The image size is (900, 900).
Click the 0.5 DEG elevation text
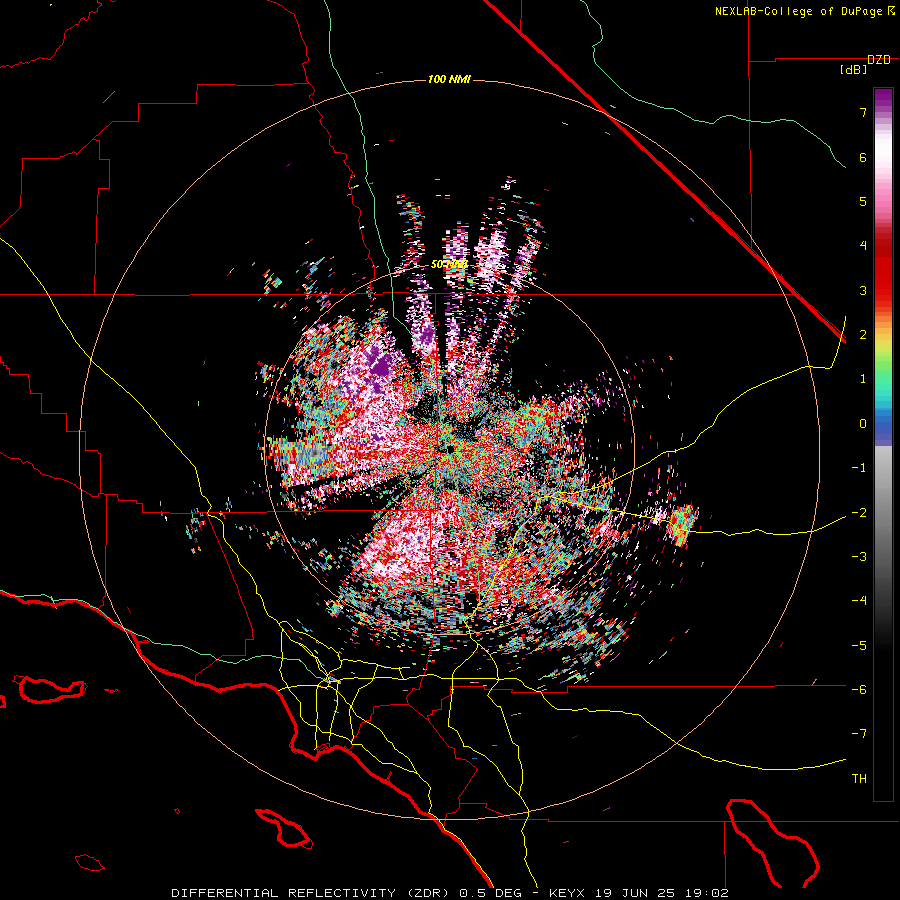[x=491, y=893]
